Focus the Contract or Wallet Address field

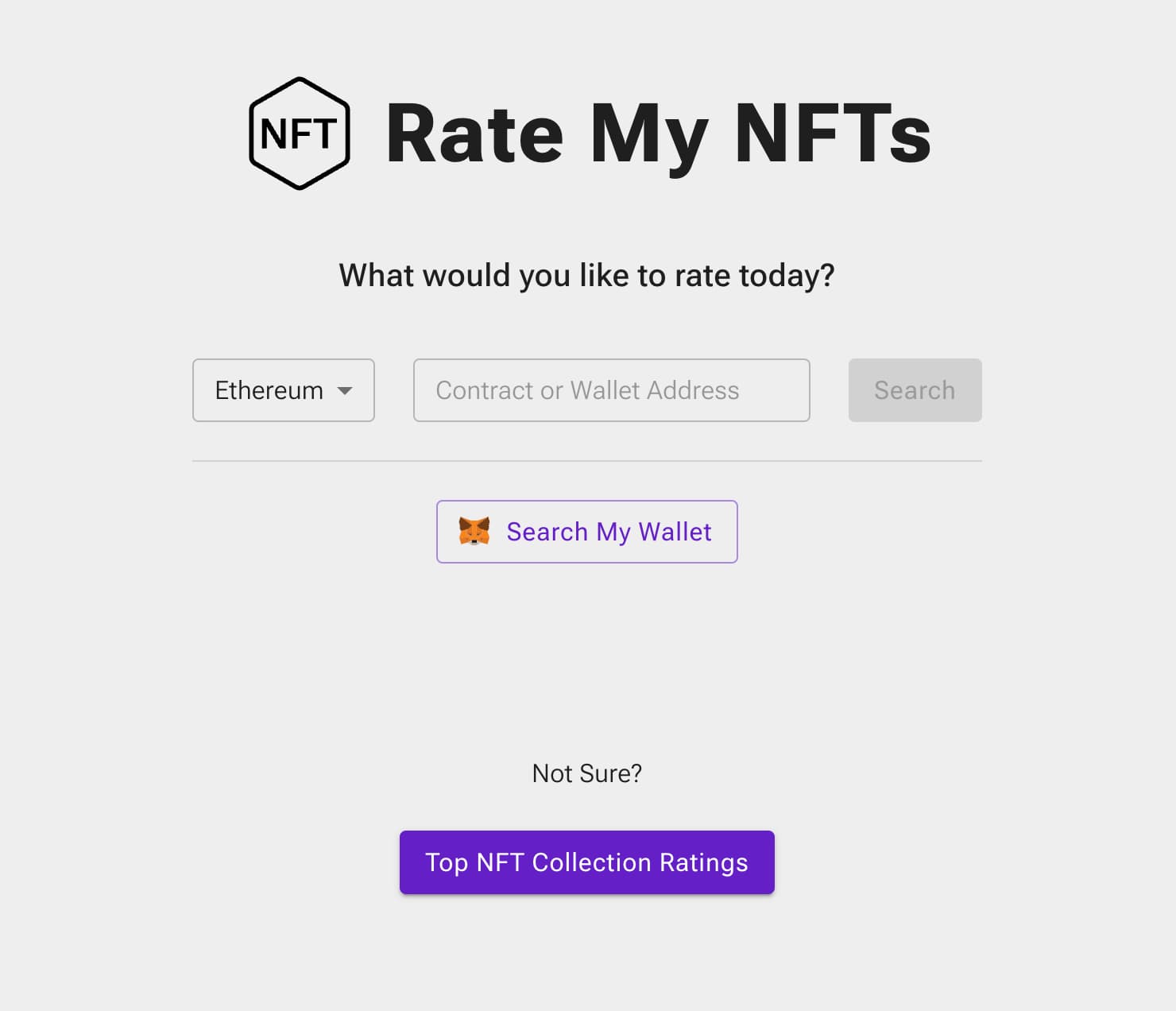pyautogui.click(x=611, y=390)
